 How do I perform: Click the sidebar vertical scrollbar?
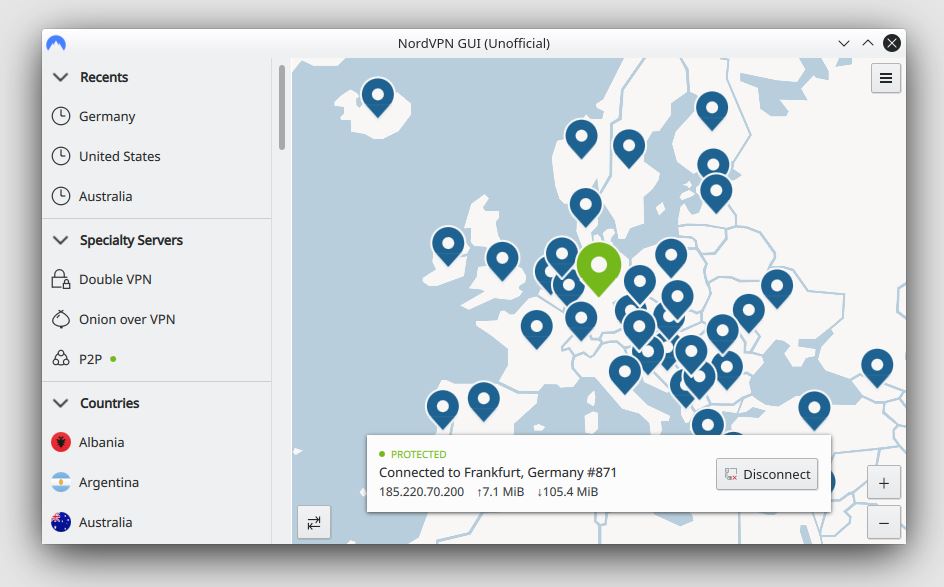[282, 107]
